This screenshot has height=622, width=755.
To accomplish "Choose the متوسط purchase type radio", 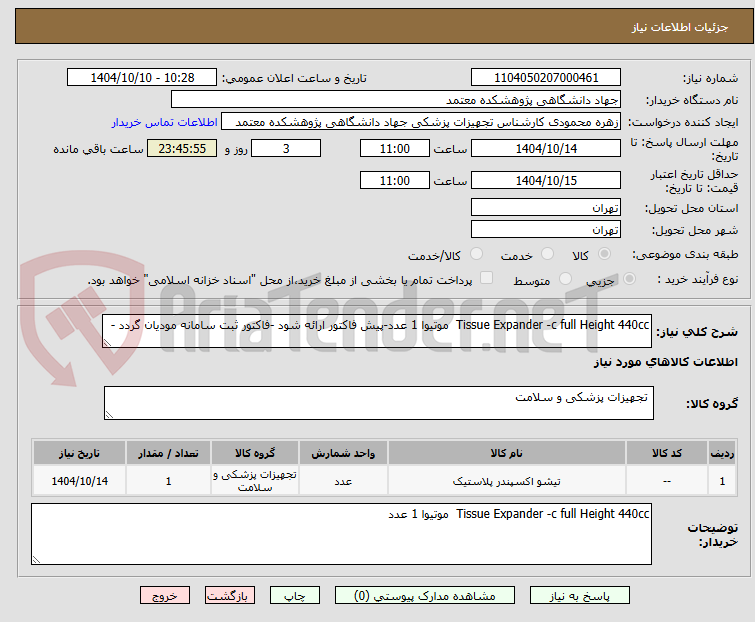I will point(565,279).
